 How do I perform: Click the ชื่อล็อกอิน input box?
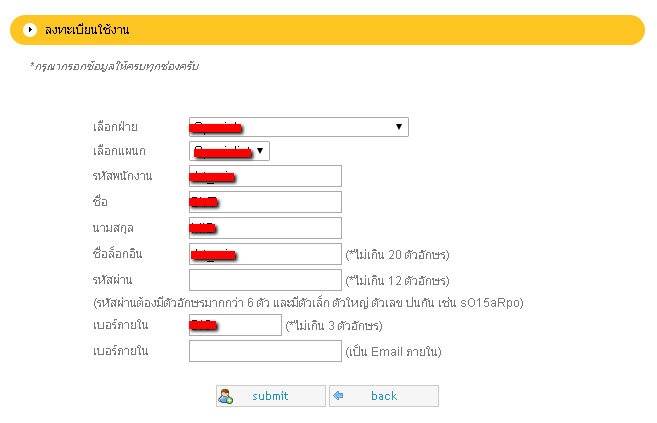click(x=265, y=254)
